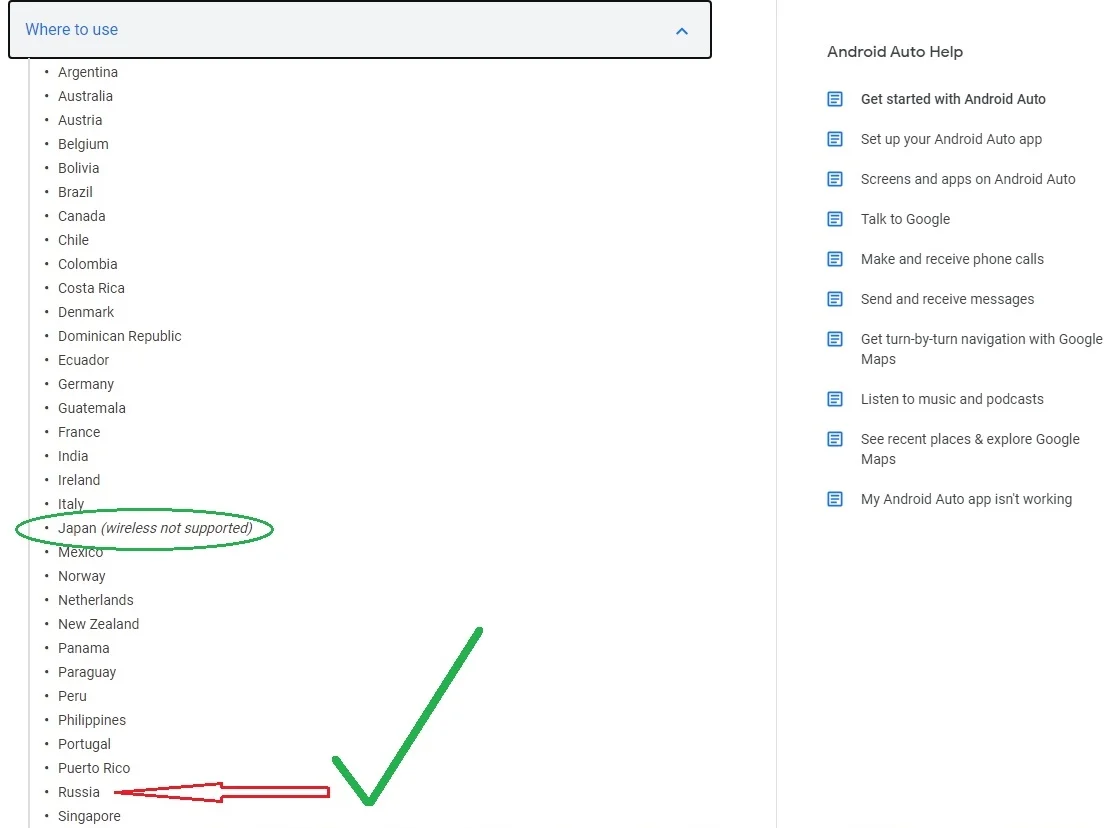Click article icon beside See recent places
The image size is (1112, 828).
click(x=835, y=439)
